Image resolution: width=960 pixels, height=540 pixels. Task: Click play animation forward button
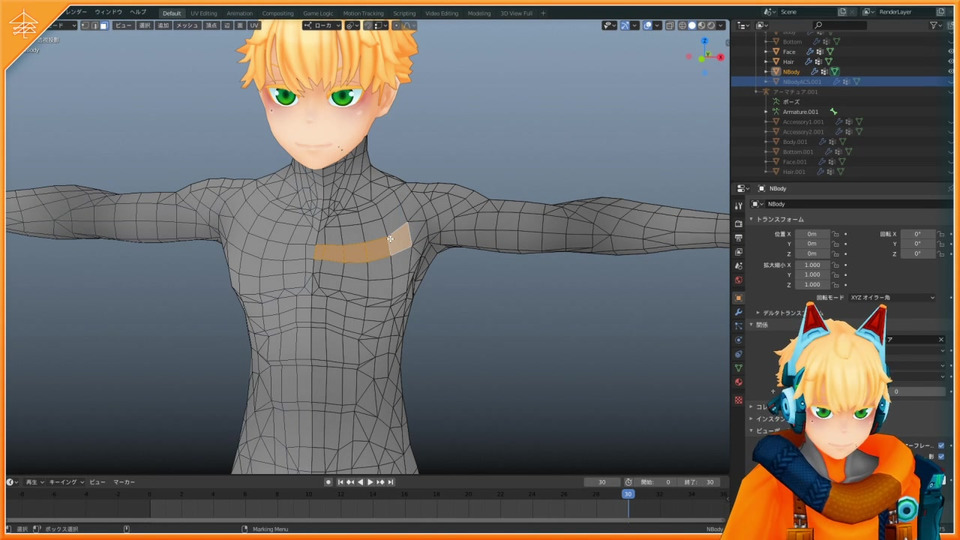pyautogui.click(x=370, y=482)
